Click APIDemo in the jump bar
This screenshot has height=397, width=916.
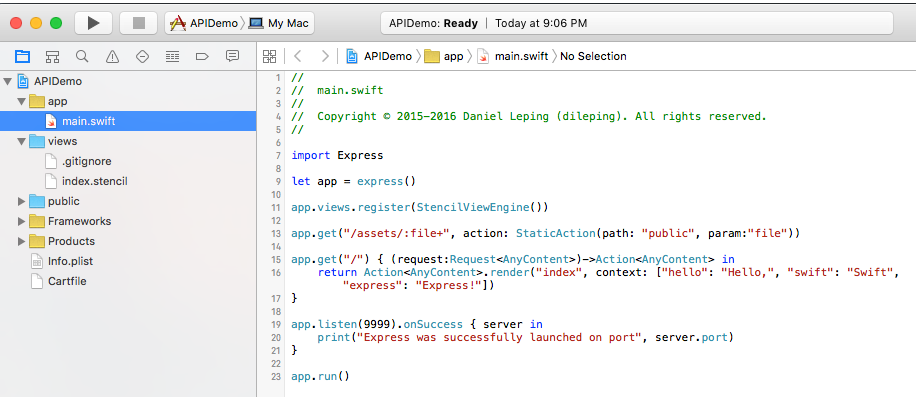coord(379,56)
